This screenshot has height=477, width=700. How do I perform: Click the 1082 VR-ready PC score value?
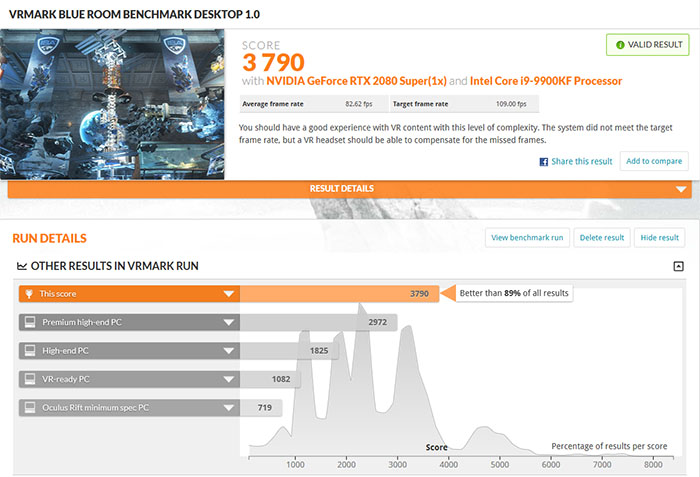click(281, 379)
